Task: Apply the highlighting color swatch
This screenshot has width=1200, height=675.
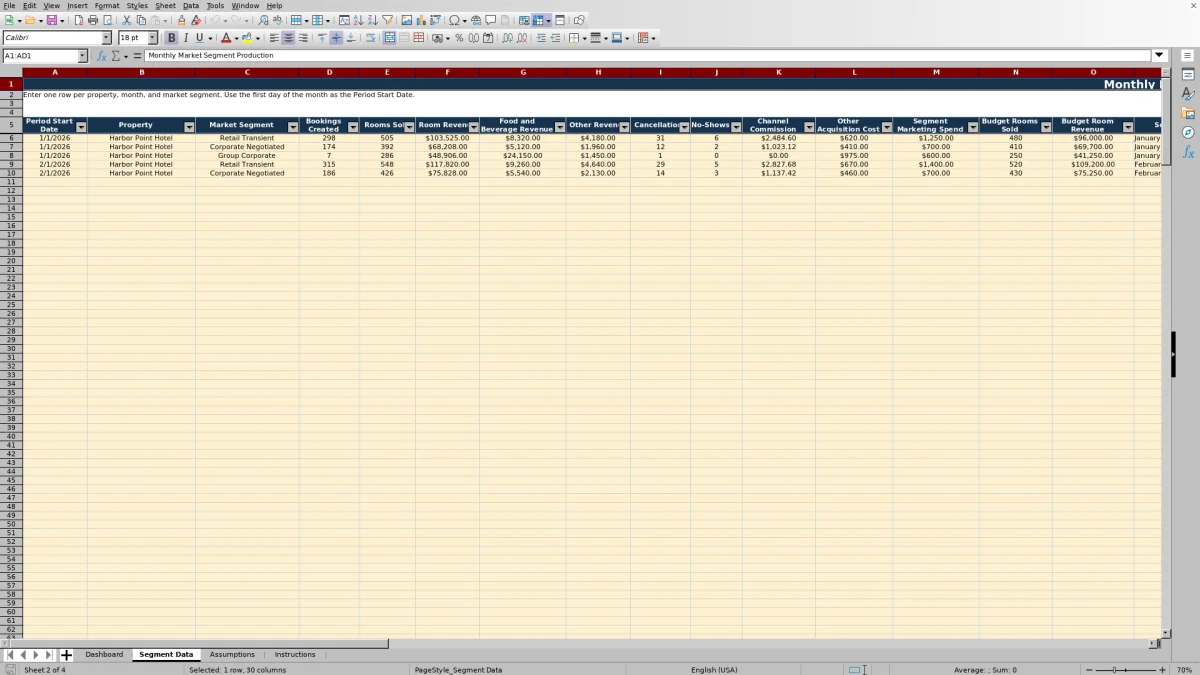Action: [x=246, y=38]
